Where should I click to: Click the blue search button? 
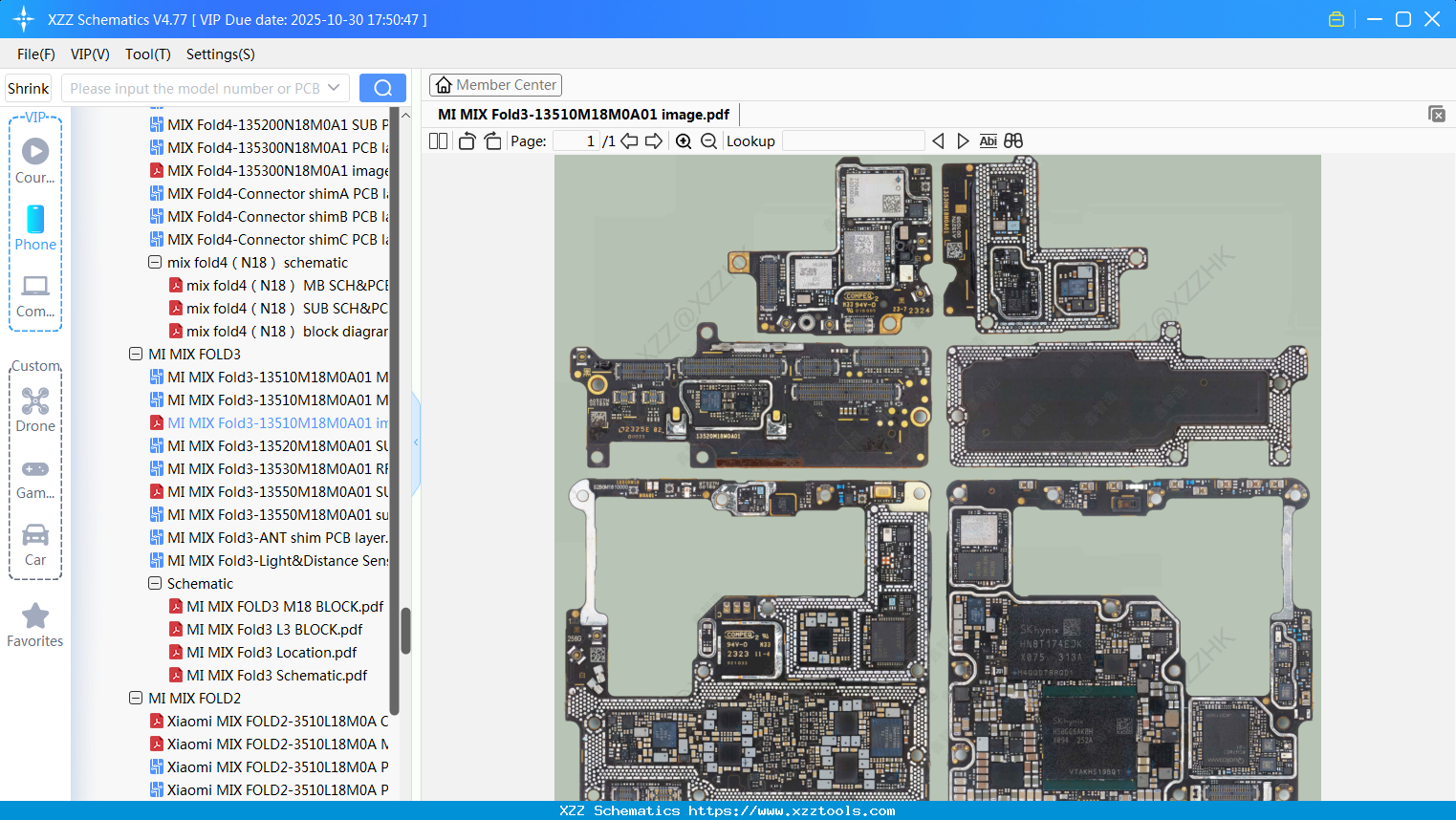(382, 88)
